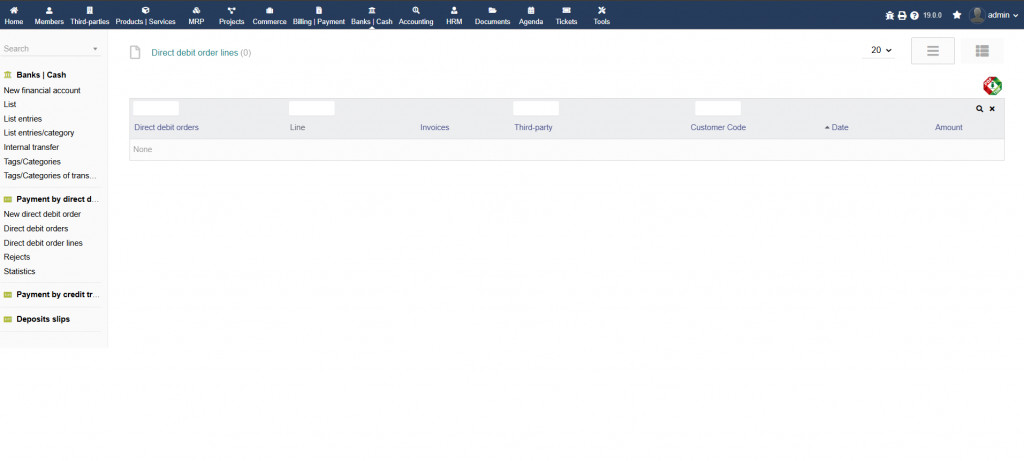Click the bug report icon
This screenshot has width=1024, height=461.
[x=889, y=16]
